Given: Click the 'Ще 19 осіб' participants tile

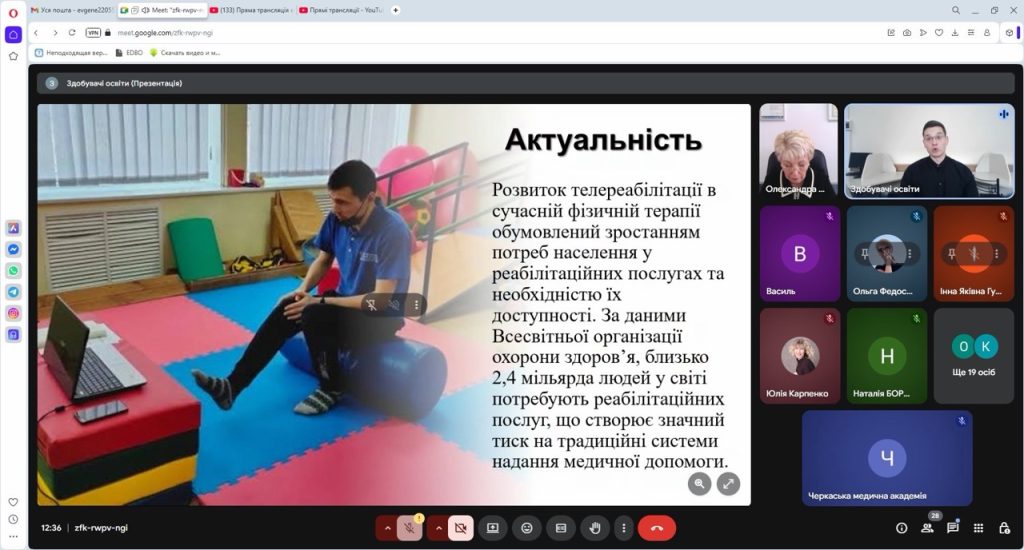Looking at the screenshot, I should pos(973,355).
